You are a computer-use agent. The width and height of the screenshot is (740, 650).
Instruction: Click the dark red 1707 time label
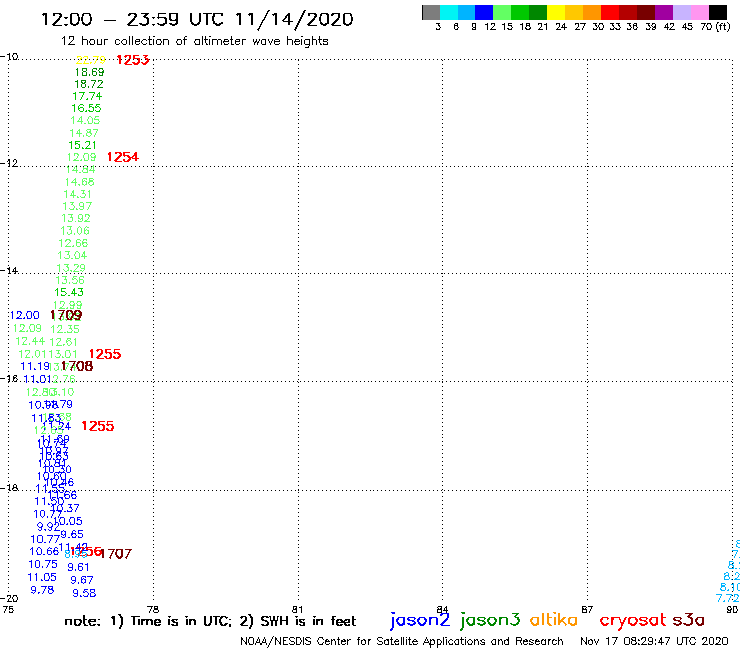(x=116, y=554)
